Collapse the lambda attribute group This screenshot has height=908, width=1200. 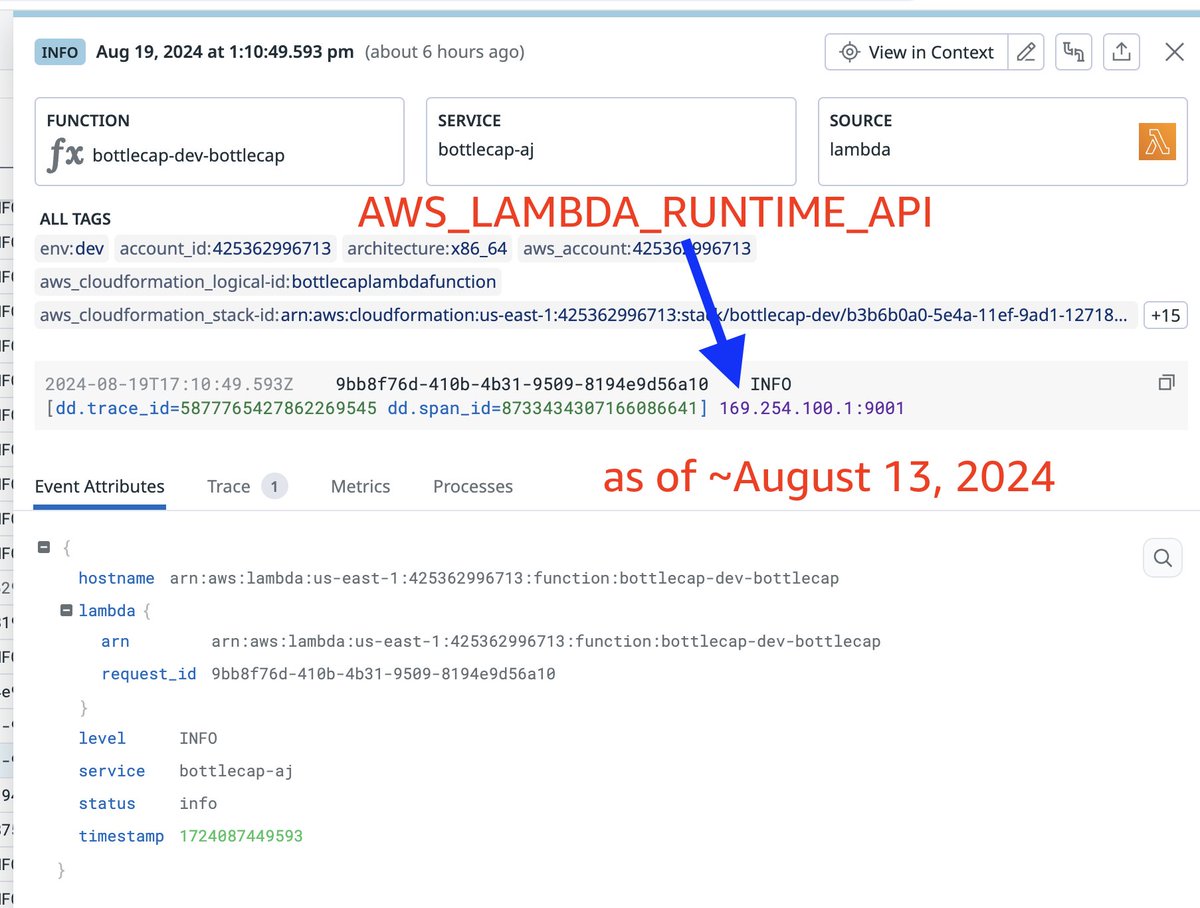pos(66,610)
